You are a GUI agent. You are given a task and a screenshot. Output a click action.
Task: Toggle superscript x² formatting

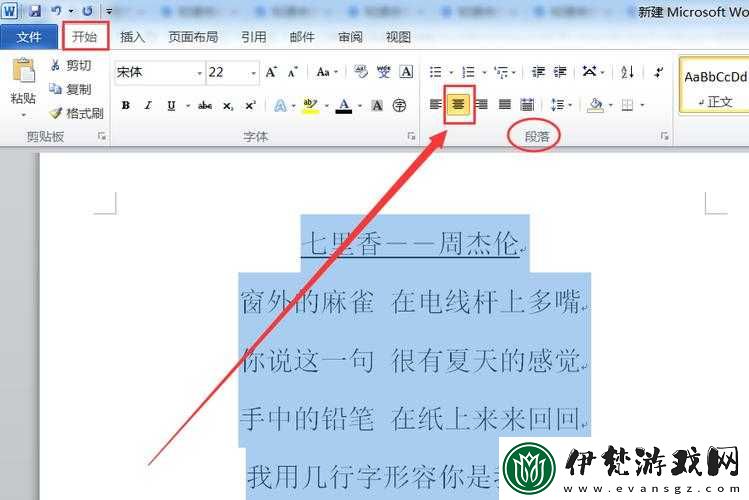(x=251, y=105)
